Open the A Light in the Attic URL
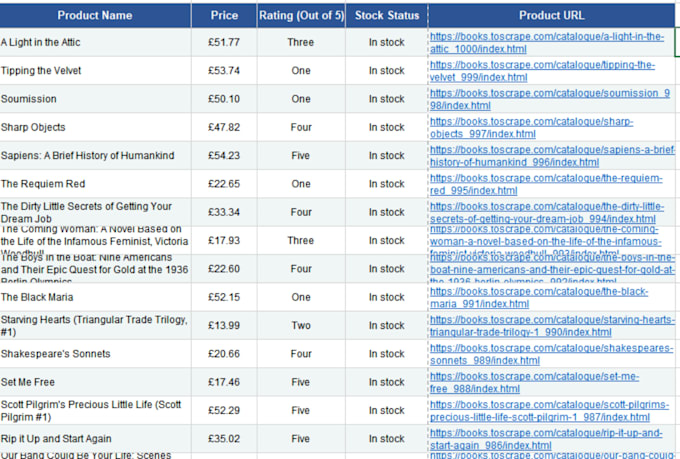 (x=547, y=43)
